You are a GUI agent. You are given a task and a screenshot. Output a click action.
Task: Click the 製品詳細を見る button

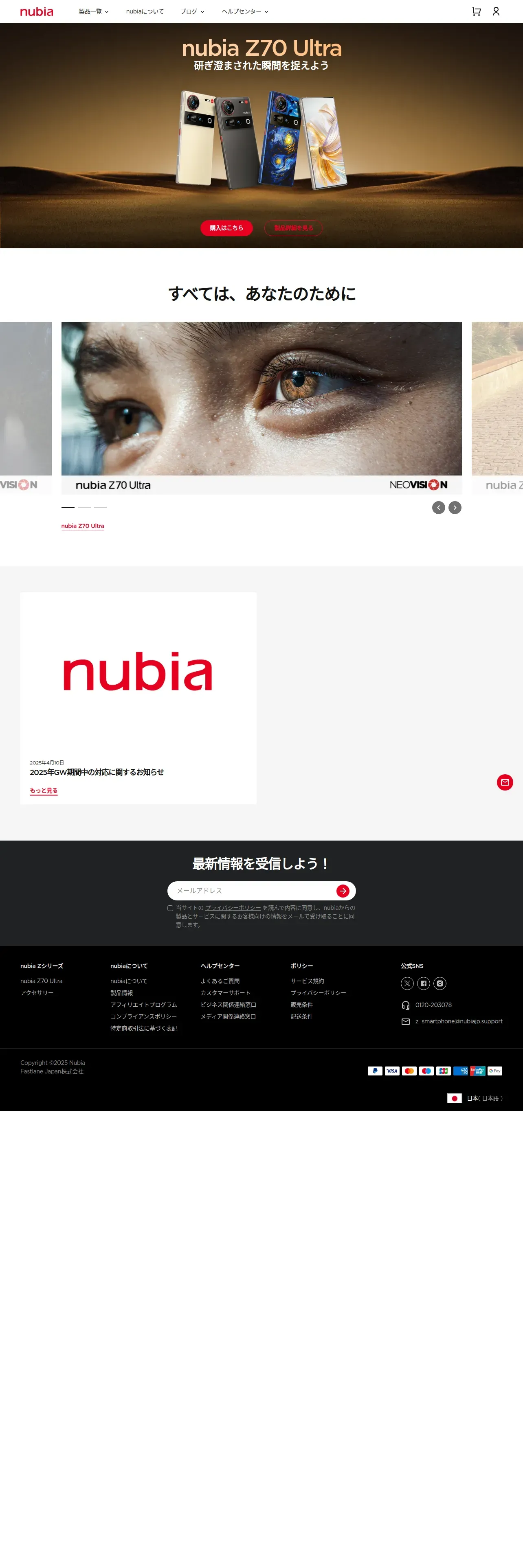(x=293, y=228)
